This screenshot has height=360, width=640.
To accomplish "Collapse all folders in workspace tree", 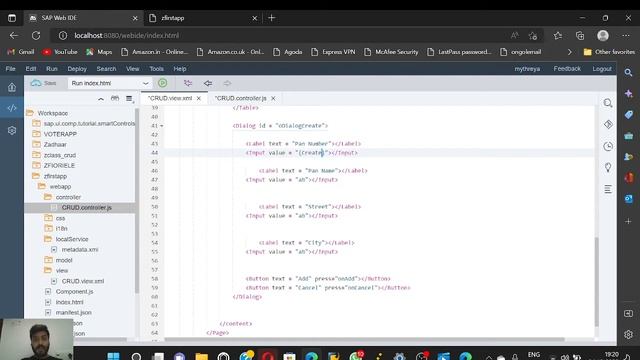I will pyautogui.click(x=101, y=99).
